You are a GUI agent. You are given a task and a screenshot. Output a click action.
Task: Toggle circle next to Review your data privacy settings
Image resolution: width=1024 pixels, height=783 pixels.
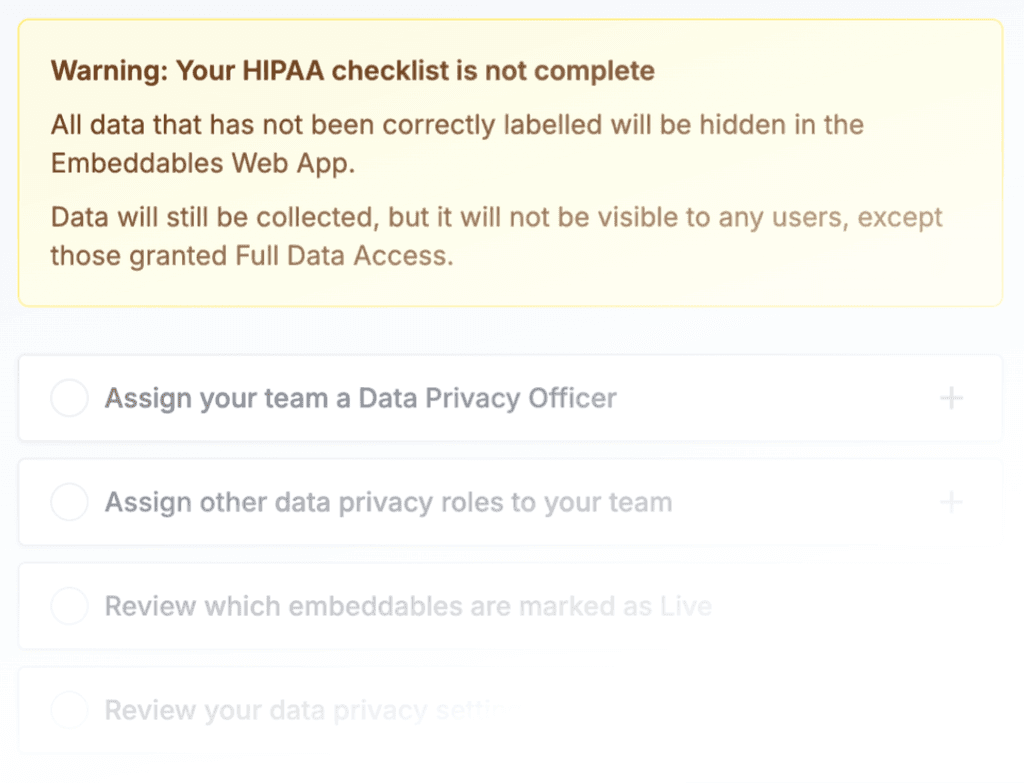tap(69, 710)
